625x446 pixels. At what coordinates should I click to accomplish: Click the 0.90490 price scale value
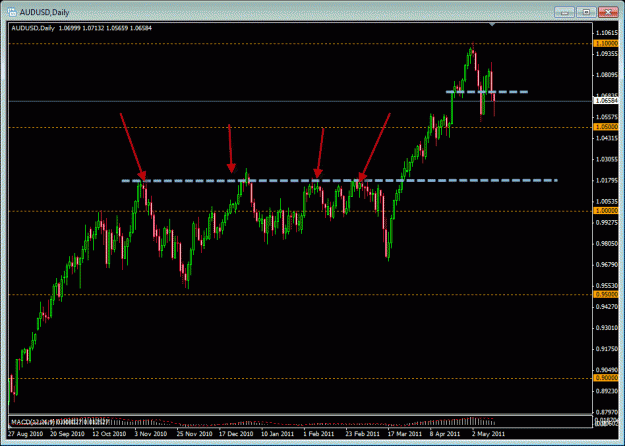(x=607, y=370)
